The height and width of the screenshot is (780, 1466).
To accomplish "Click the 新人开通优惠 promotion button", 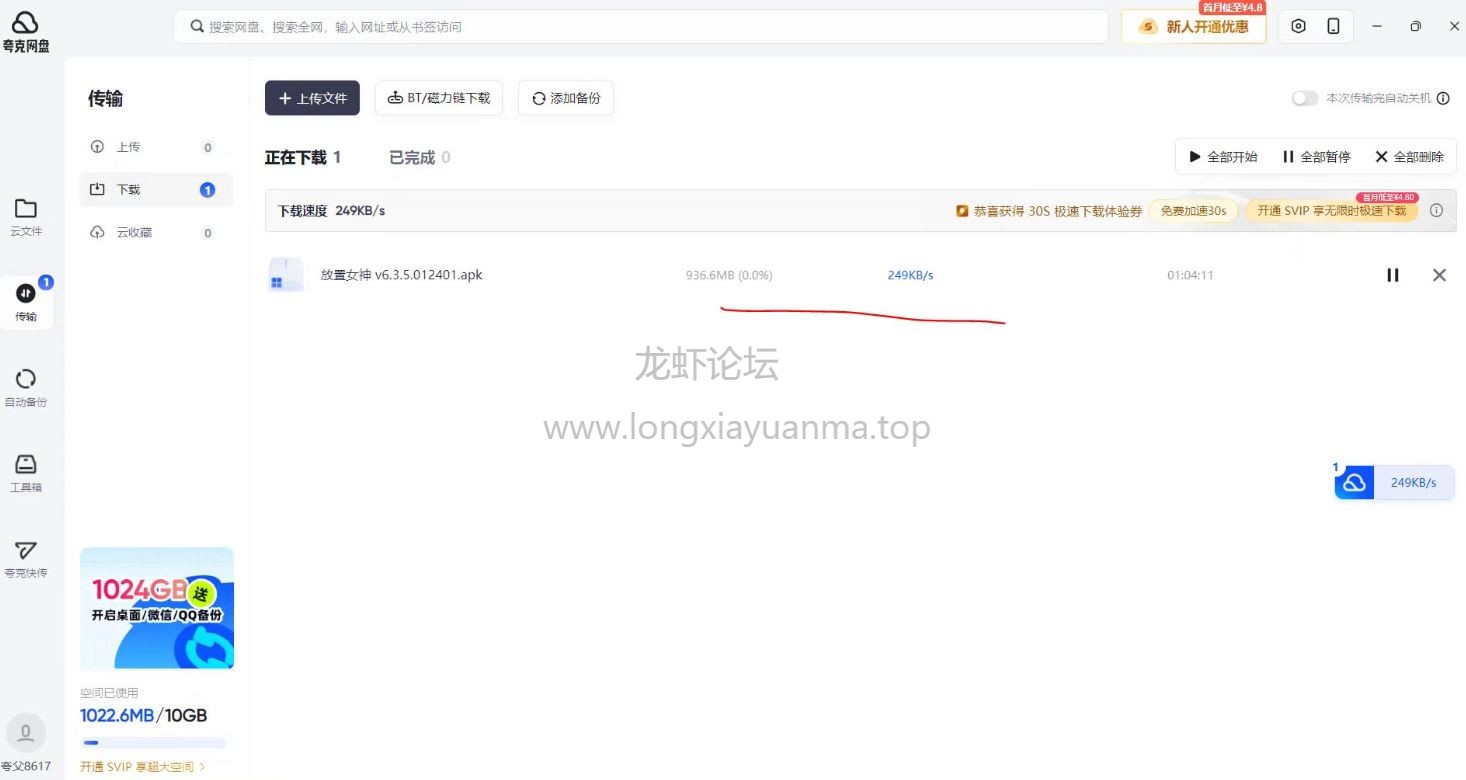I will click(x=1194, y=27).
